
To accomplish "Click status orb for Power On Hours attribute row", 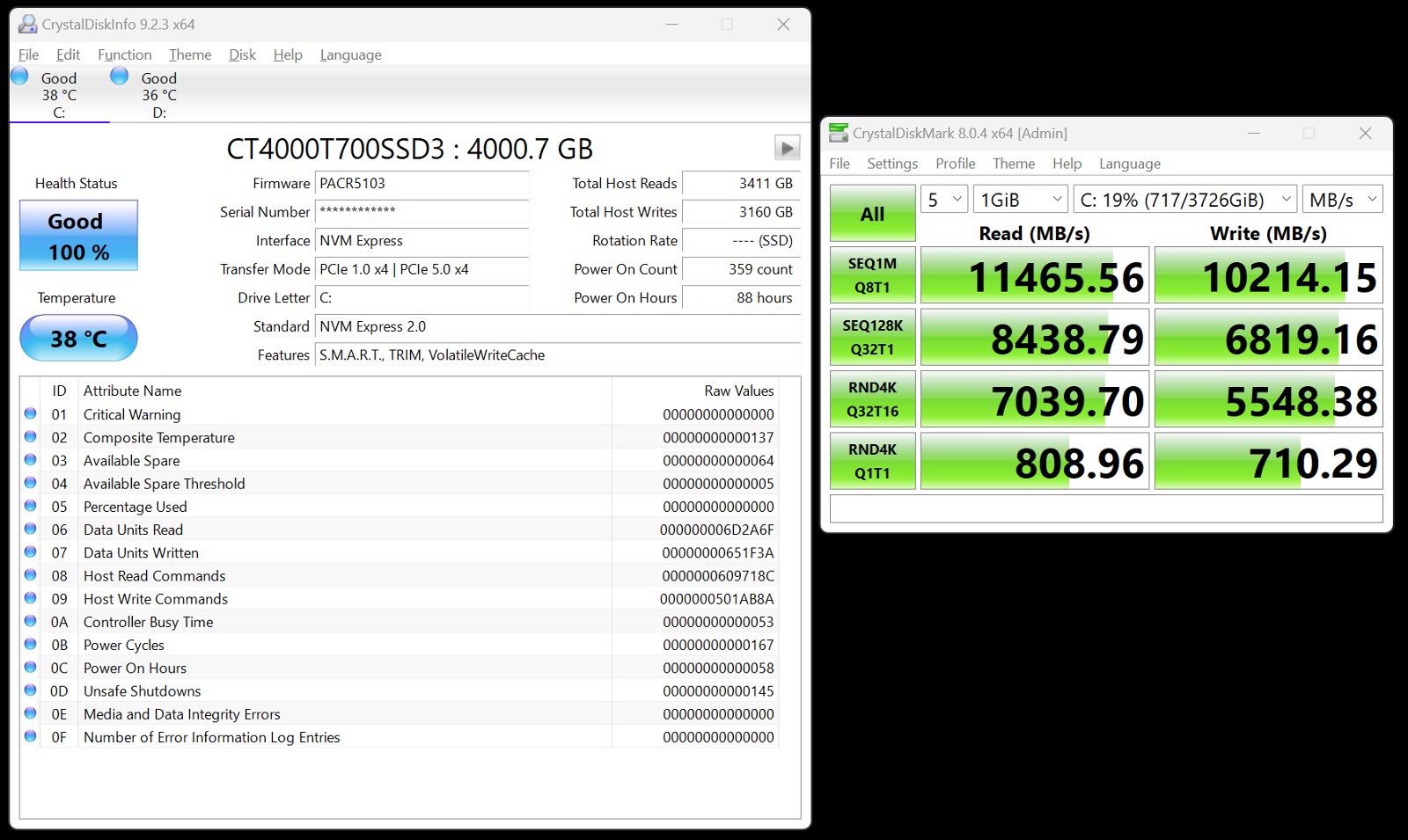I will click(31, 667).
